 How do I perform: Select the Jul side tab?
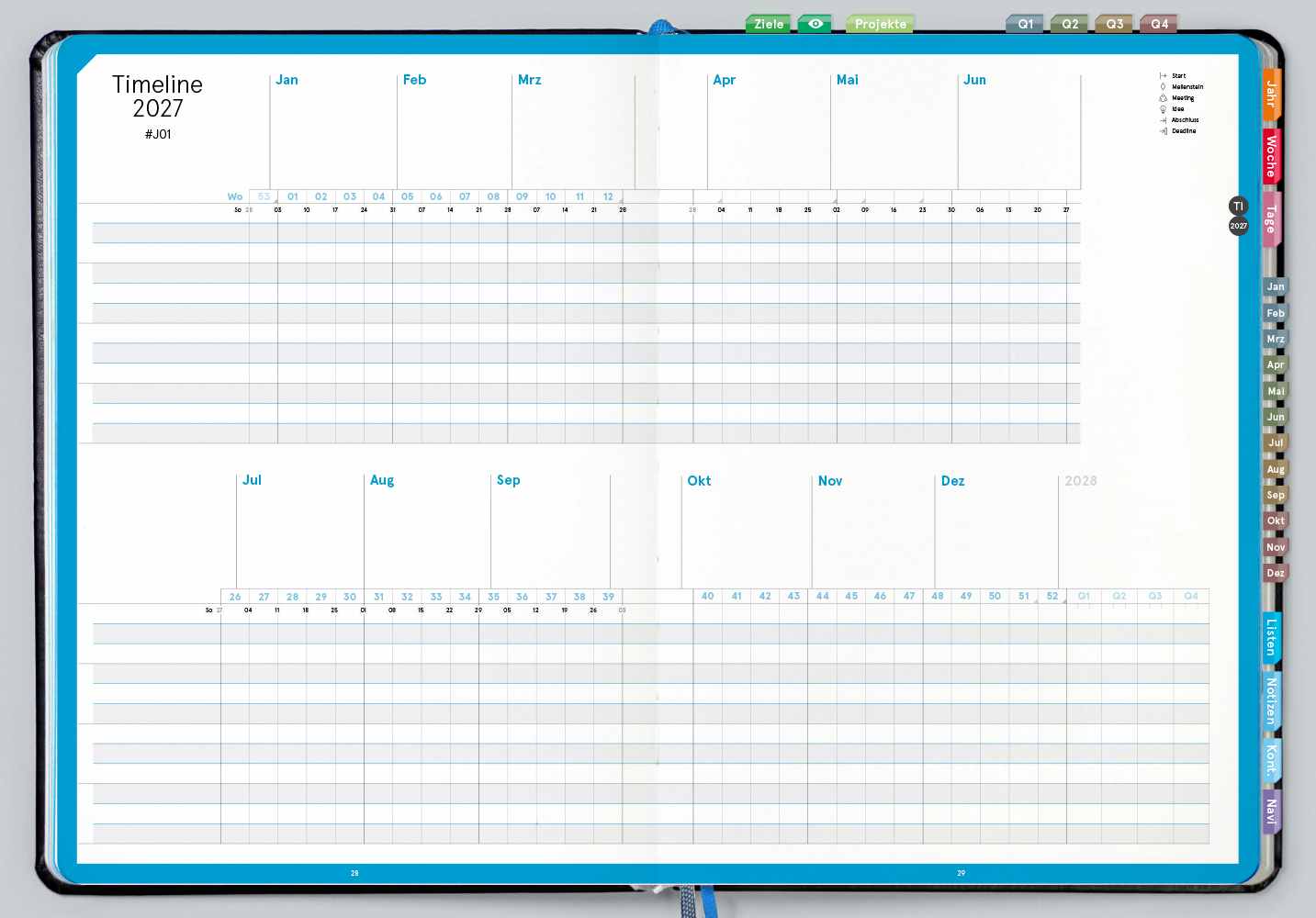click(x=1276, y=442)
